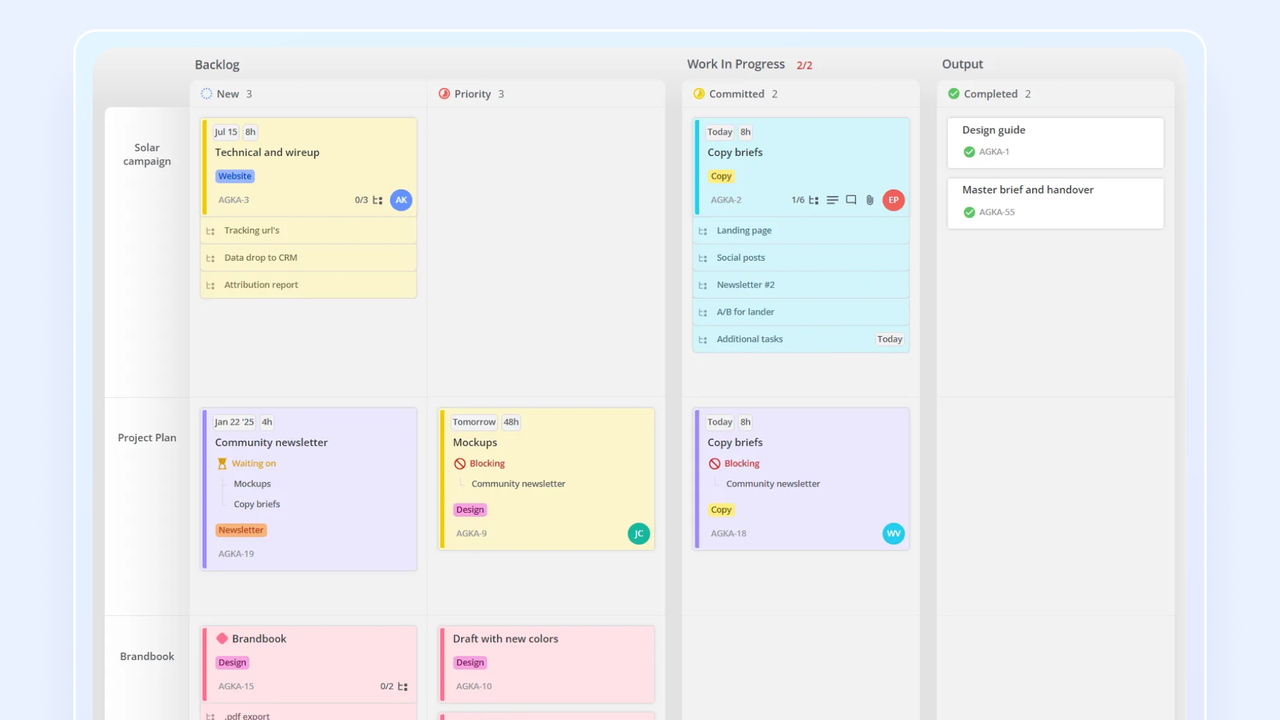
Task: Click 48h estimate badge on Mockups
Action: coord(511,422)
